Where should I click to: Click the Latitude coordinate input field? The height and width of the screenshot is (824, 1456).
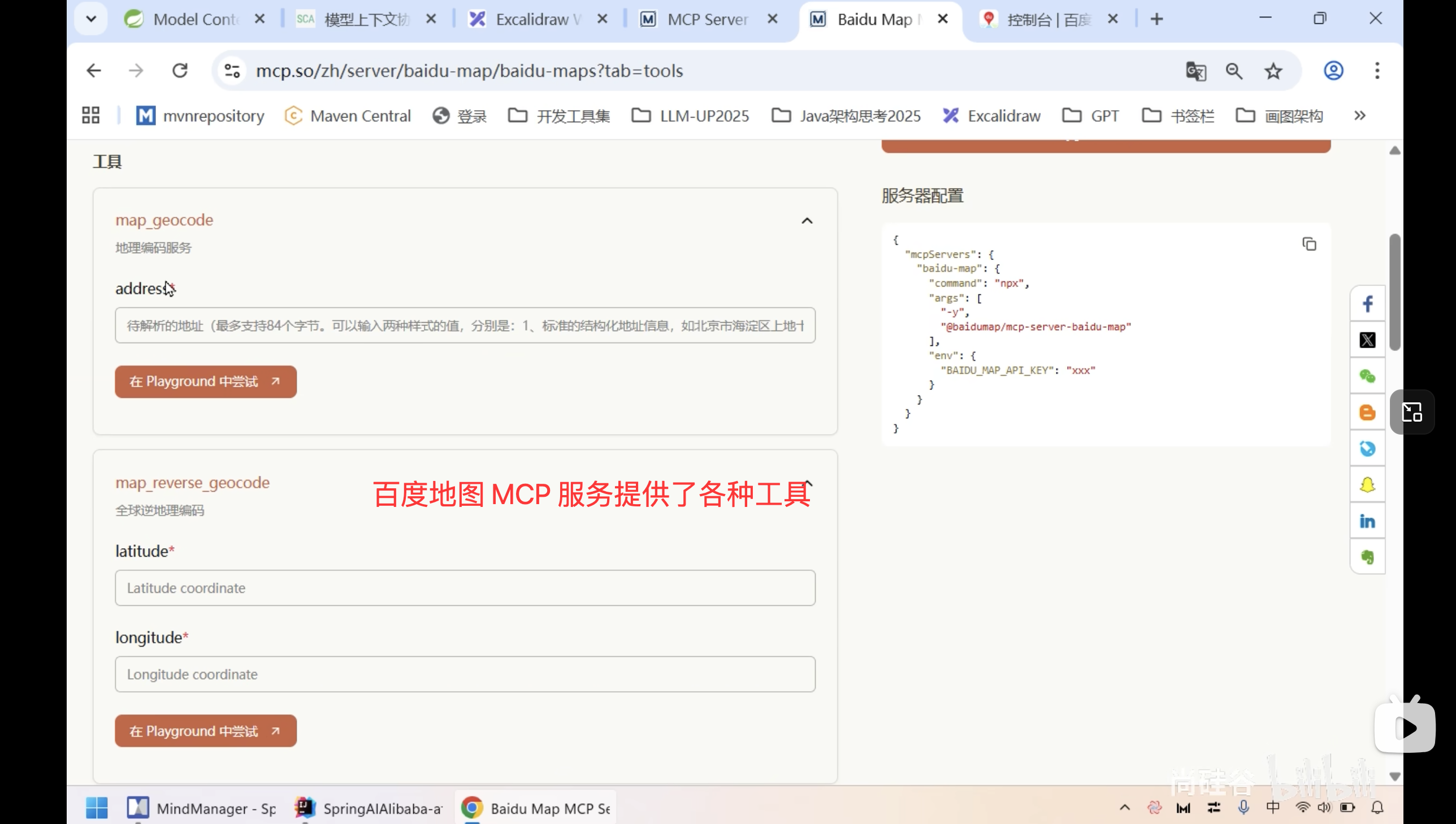pos(465,587)
